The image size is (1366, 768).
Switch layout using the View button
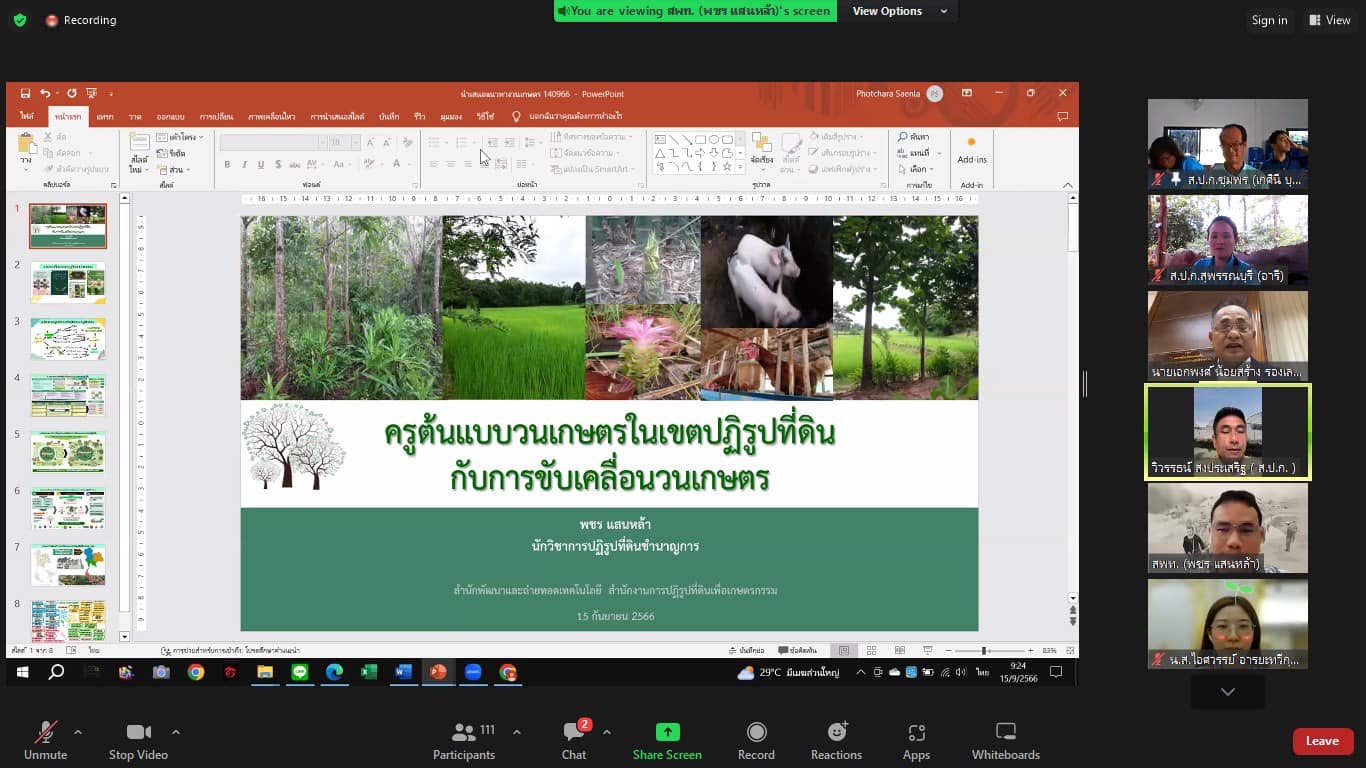pyautogui.click(x=1329, y=20)
